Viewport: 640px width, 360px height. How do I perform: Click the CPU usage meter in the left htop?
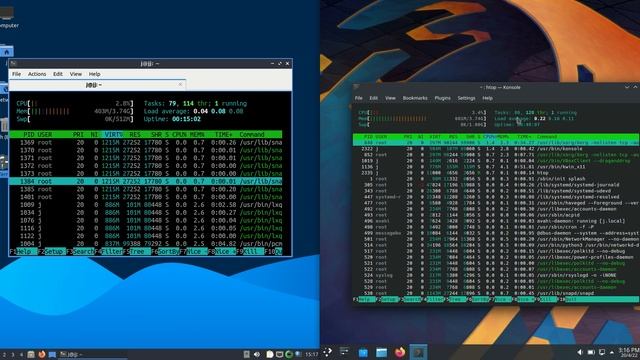(75, 104)
